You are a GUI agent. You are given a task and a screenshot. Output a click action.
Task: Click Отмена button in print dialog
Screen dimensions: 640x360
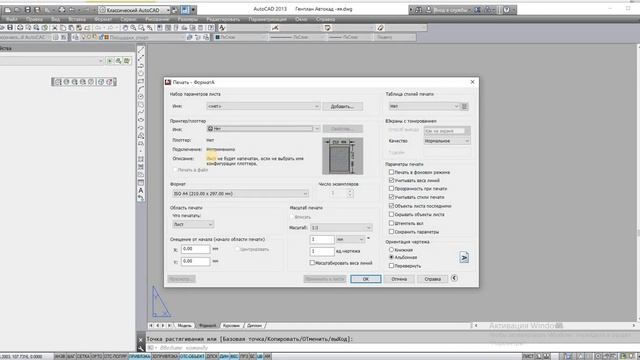coord(399,279)
